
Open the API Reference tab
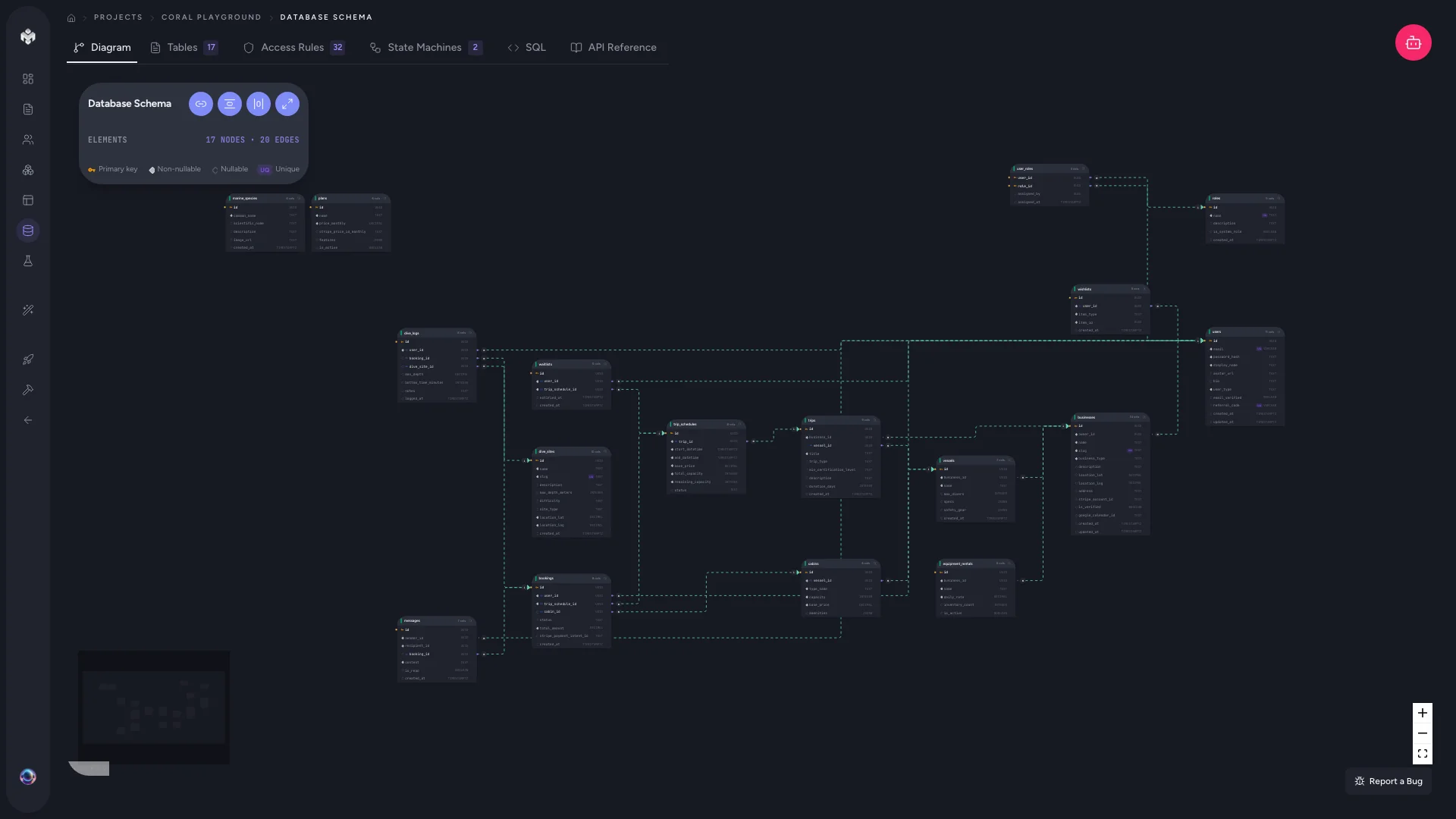click(613, 47)
